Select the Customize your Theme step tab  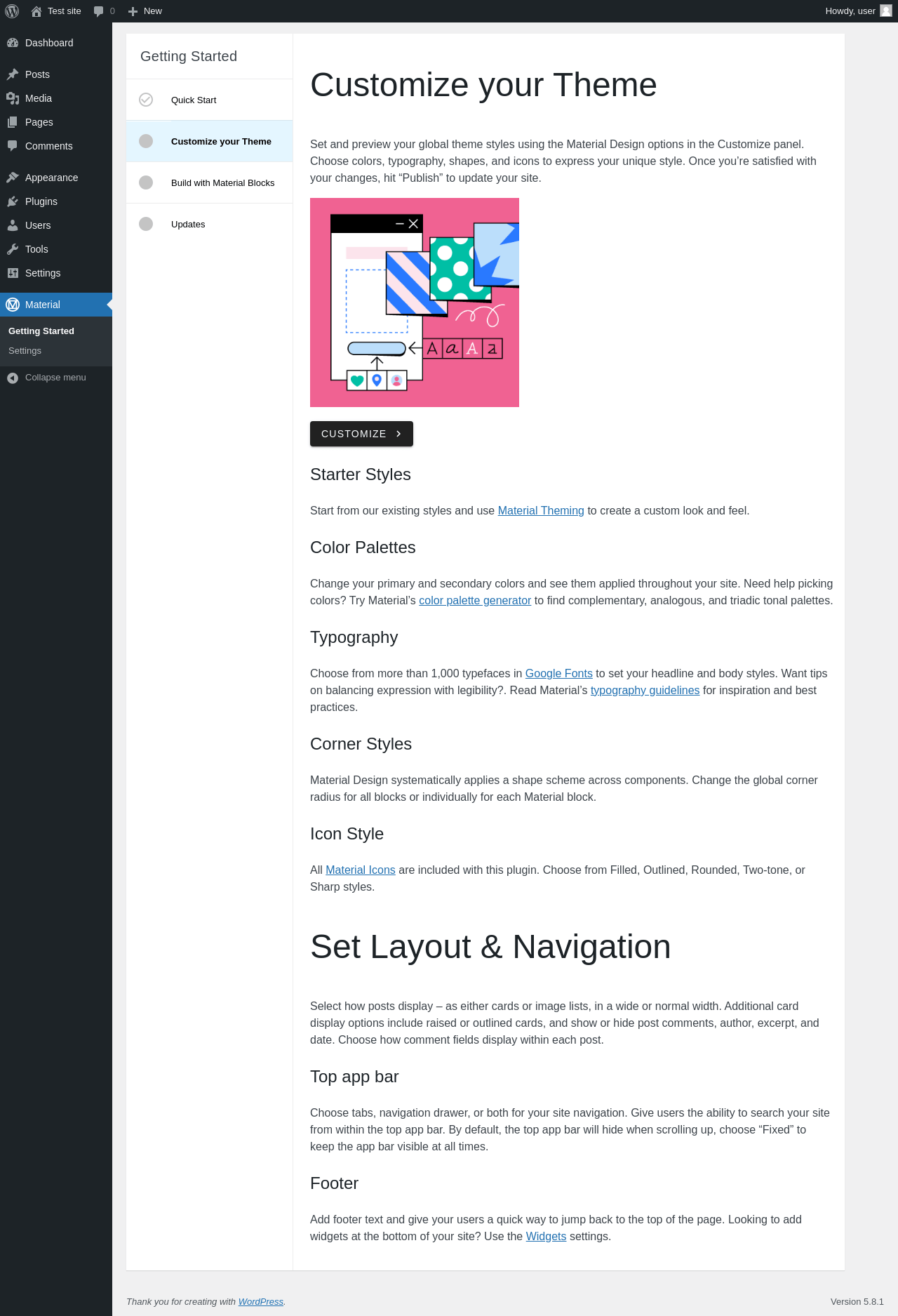click(x=209, y=141)
